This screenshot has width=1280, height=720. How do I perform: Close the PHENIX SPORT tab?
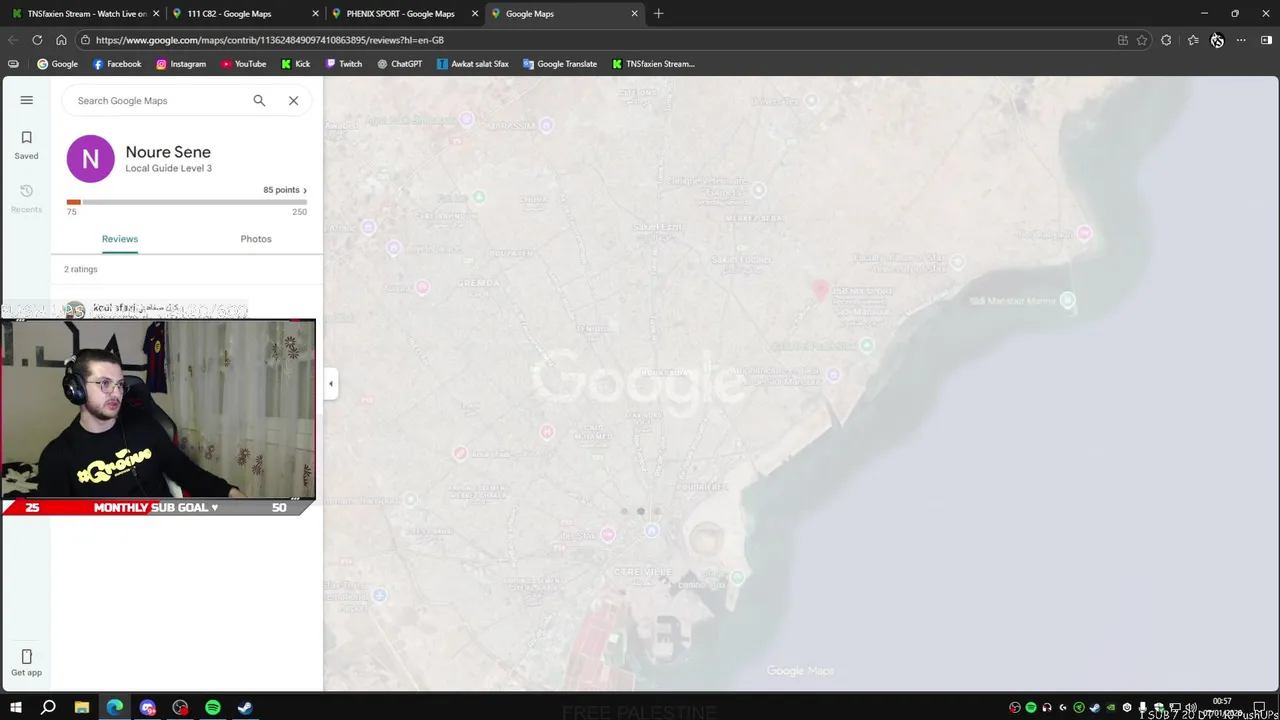(475, 14)
